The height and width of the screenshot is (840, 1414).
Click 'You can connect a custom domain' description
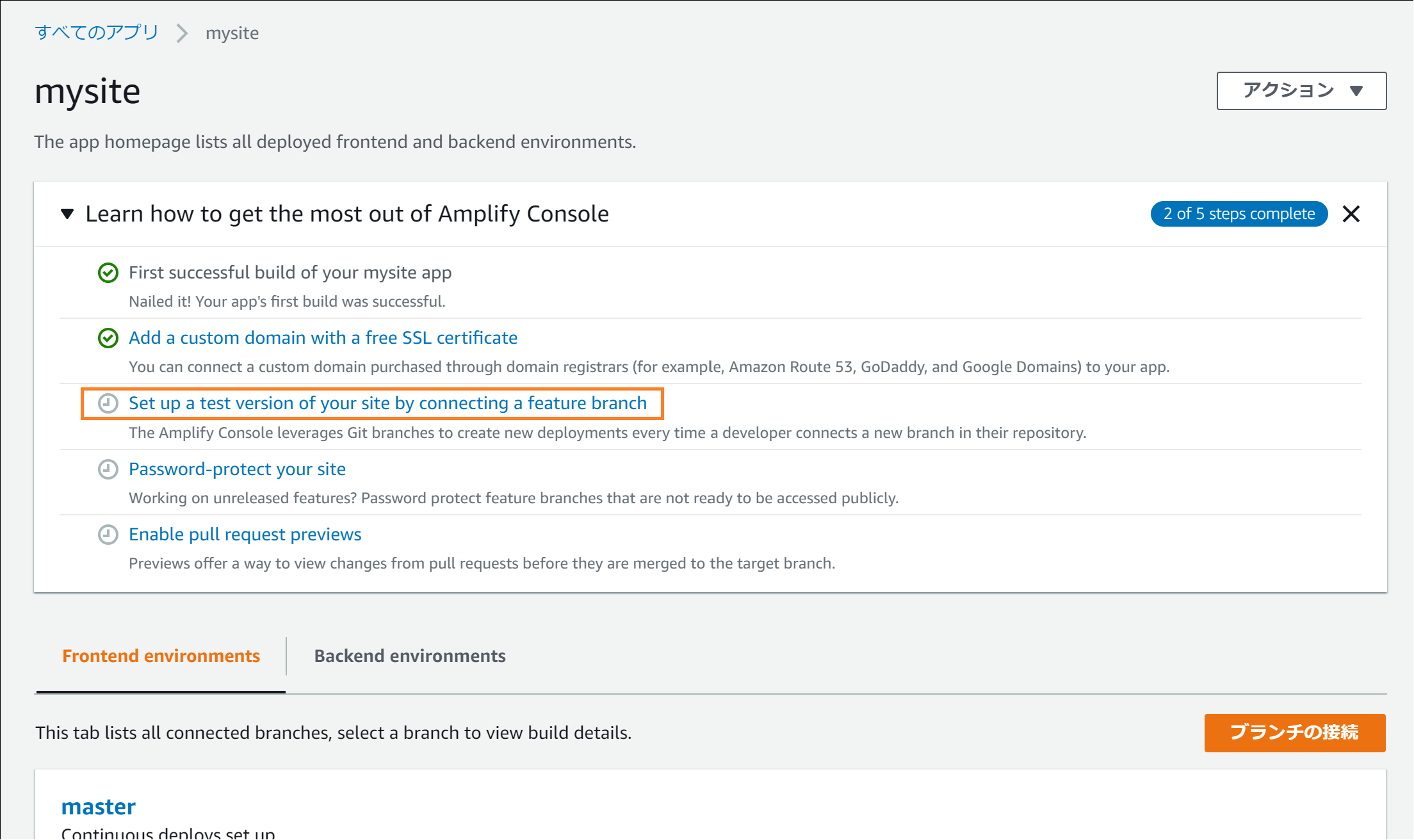coord(649,367)
